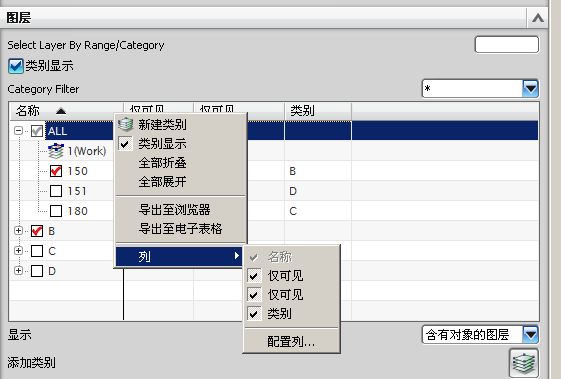Image resolution: width=561 pixels, height=379 pixels.
Task: Collapse the 图层 panel with the chevron
Action: point(537,18)
